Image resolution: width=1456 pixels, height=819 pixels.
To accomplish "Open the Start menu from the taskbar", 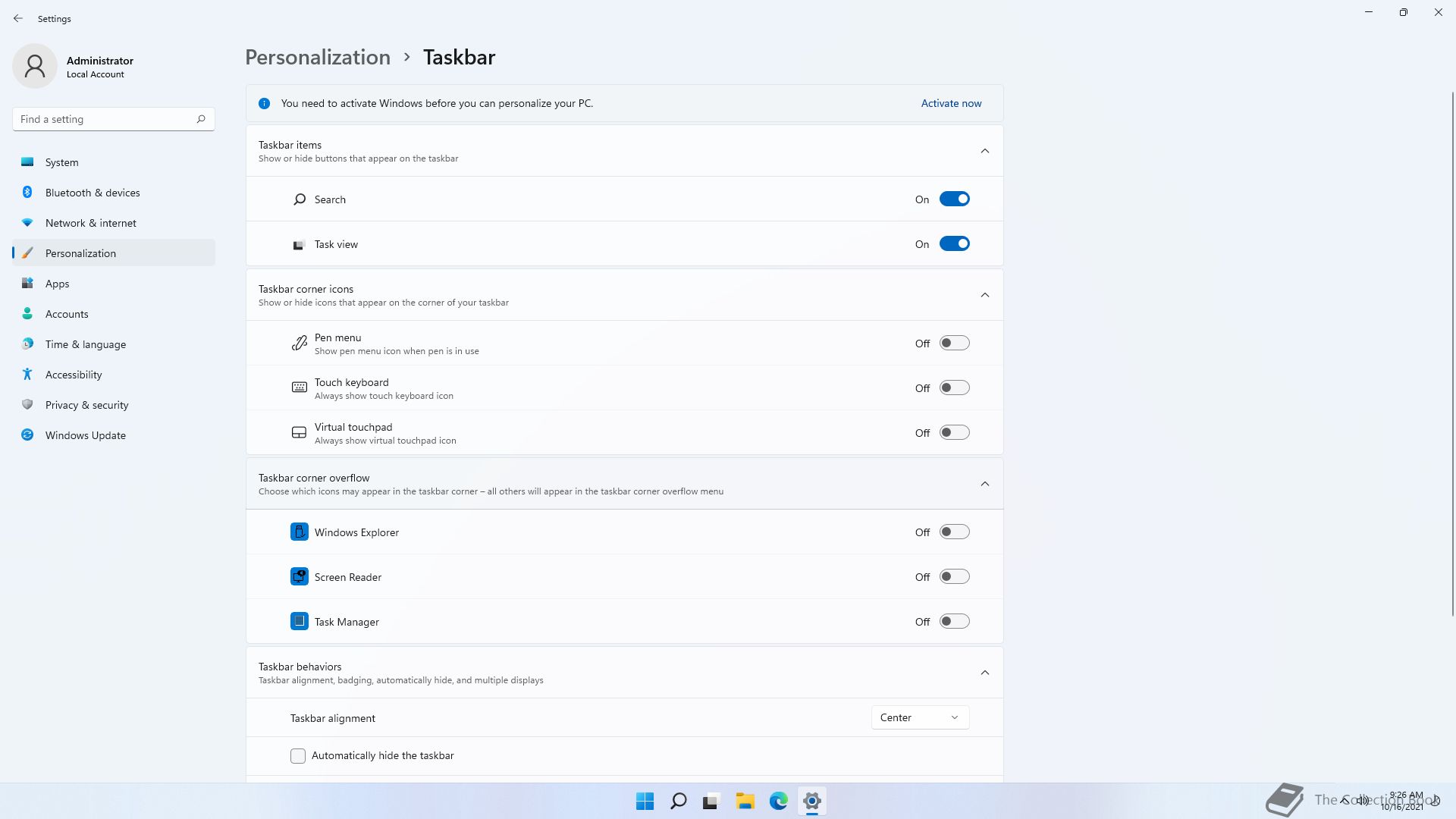I will click(645, 801).
